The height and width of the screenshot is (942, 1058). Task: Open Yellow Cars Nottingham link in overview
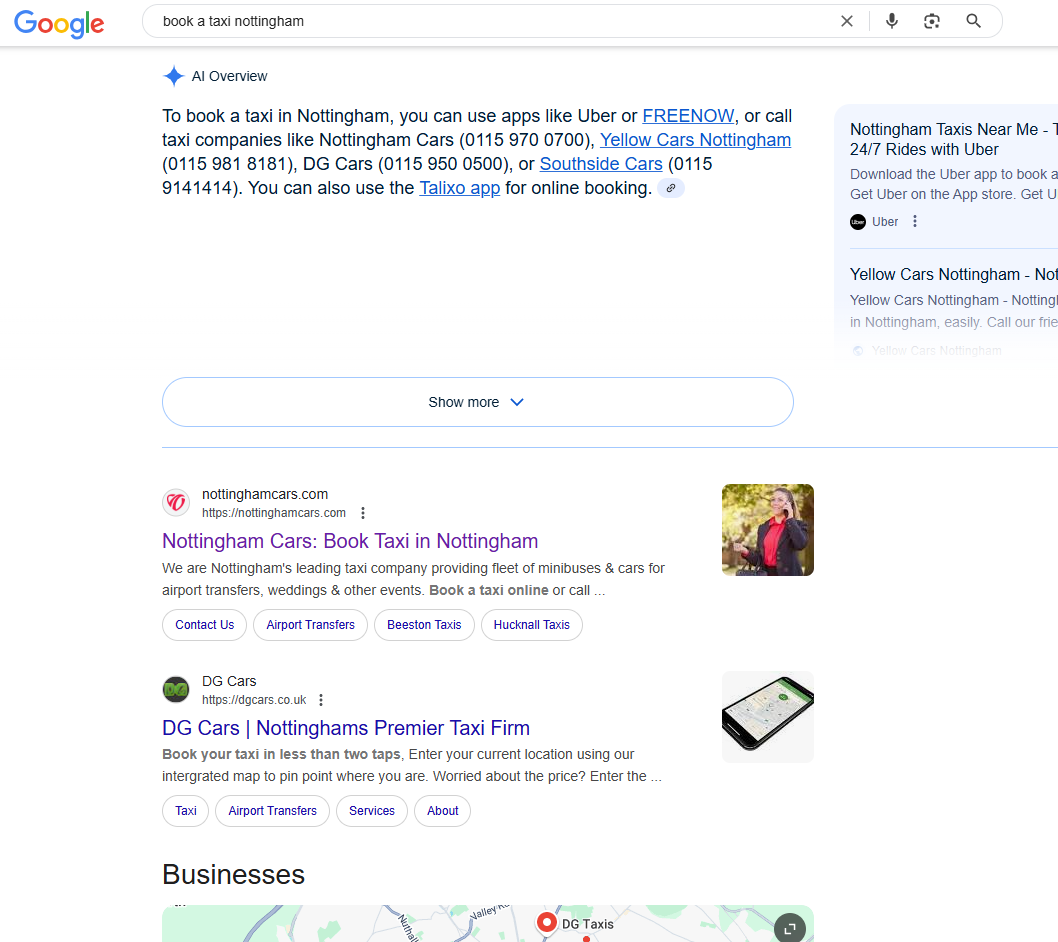pyautogui.click(x=695, y=140)
